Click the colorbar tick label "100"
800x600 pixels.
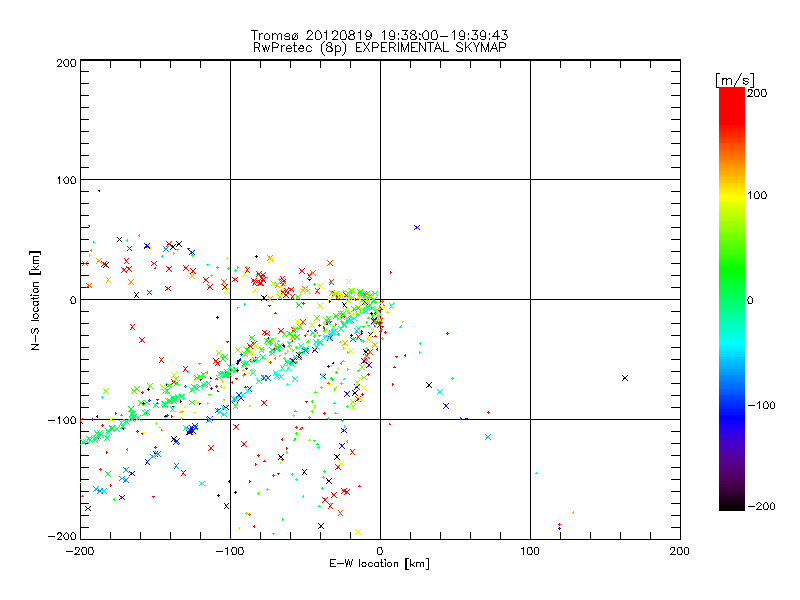757,195
